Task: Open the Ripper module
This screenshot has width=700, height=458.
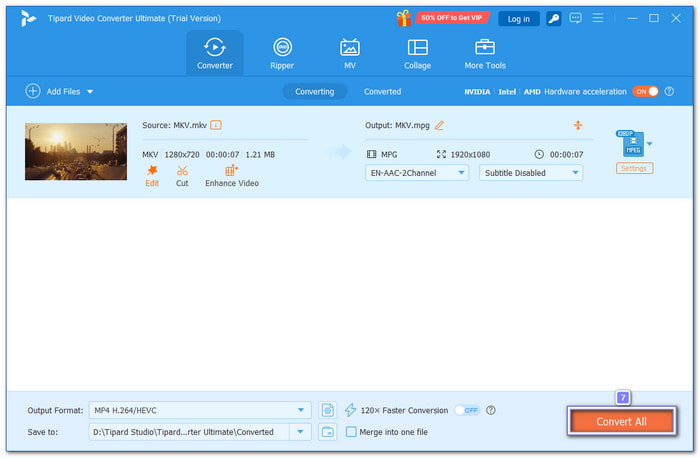Action: pyautogui.click(x=282, y=53)
